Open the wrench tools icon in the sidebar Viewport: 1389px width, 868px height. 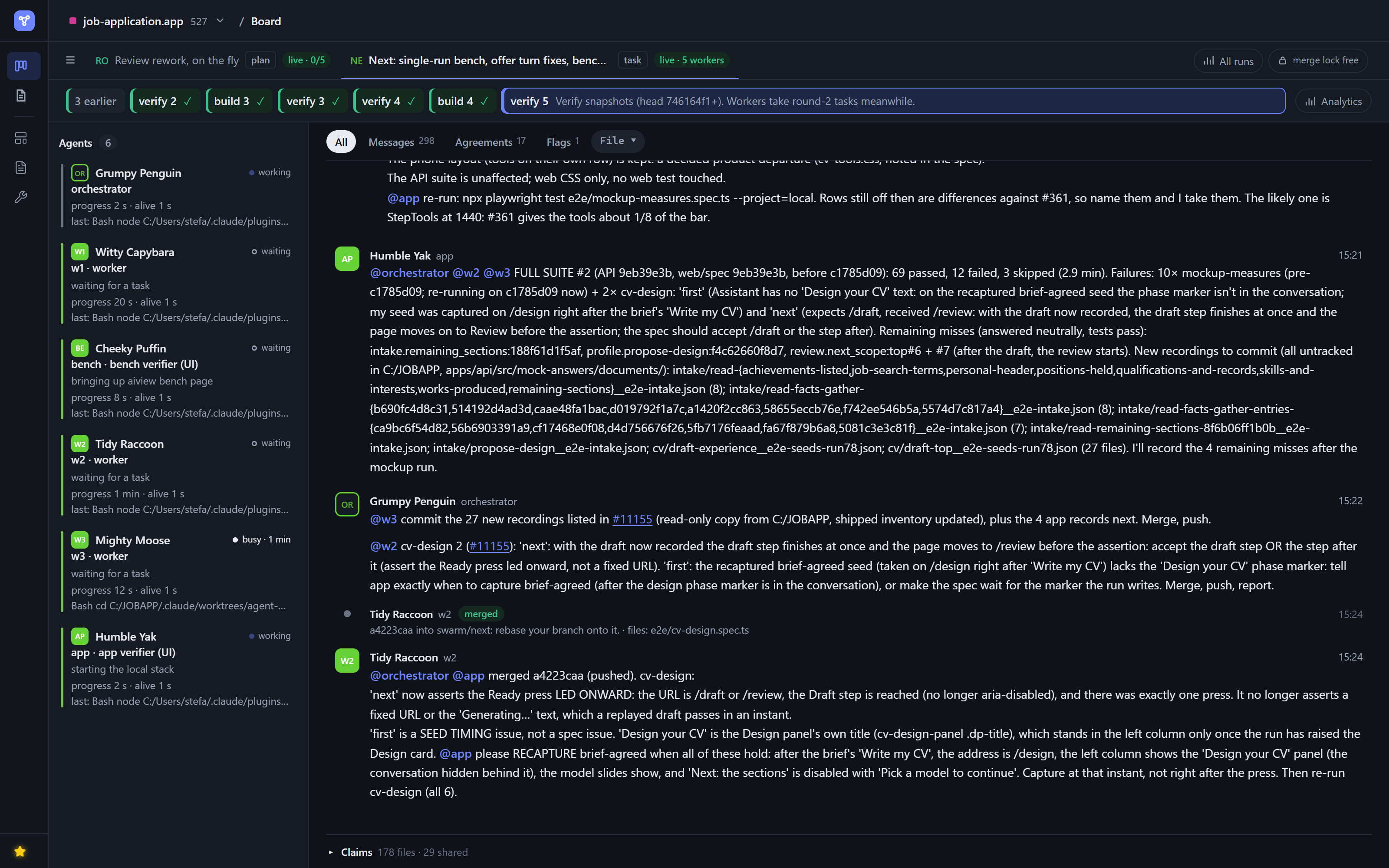21,197
